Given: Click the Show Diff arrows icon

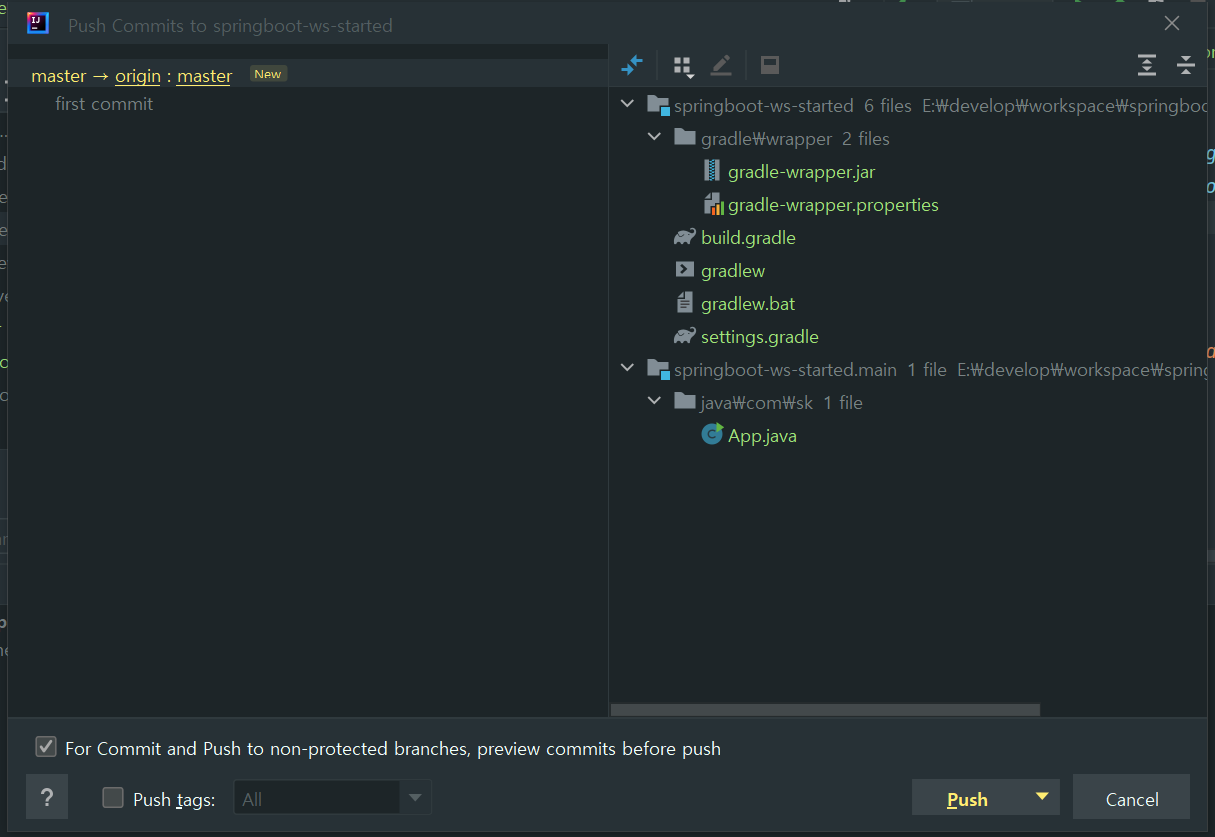Looking at the screenshot, I should (x=631, y=66).
